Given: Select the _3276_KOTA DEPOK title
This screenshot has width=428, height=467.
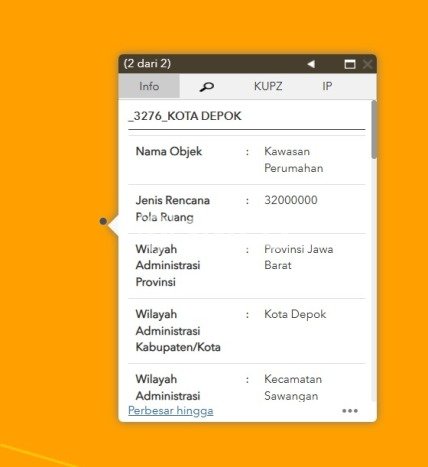Looking at the screenshot, I should click(x=185, y=116).
